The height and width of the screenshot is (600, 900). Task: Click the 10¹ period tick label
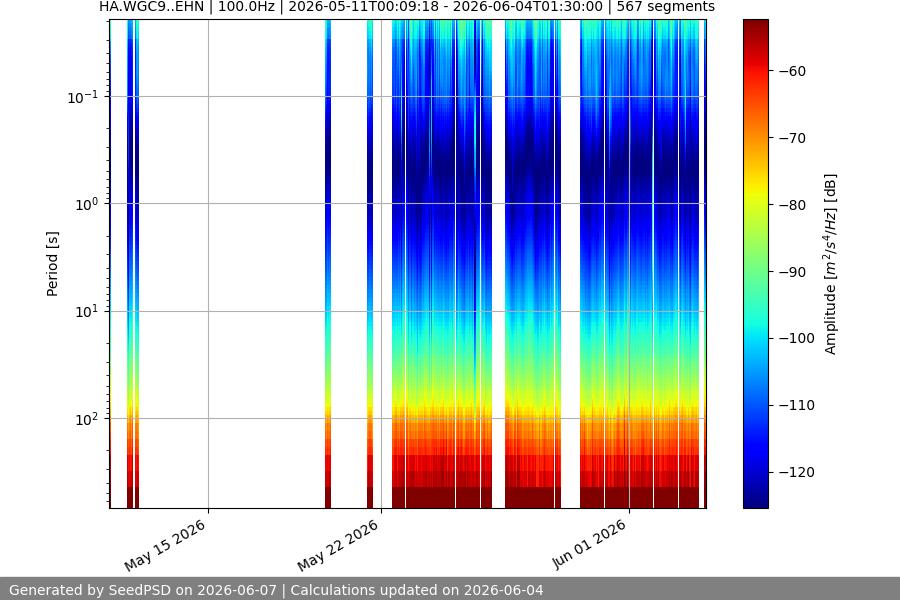[x=86, y=312]
